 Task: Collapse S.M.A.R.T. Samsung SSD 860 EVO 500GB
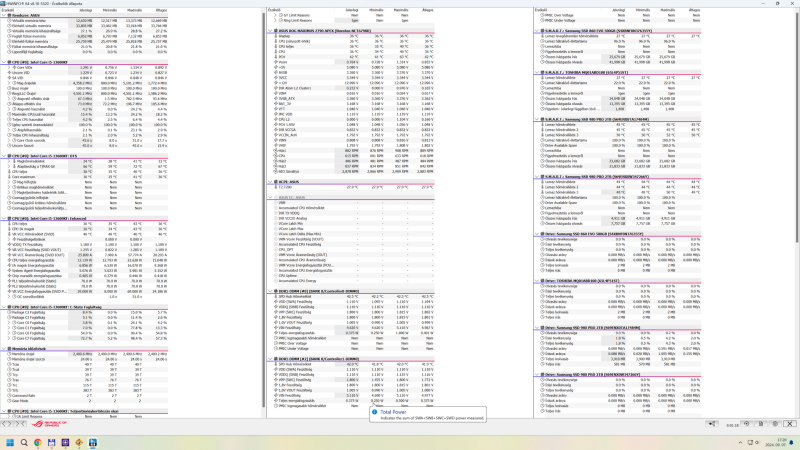click(537, 31)
